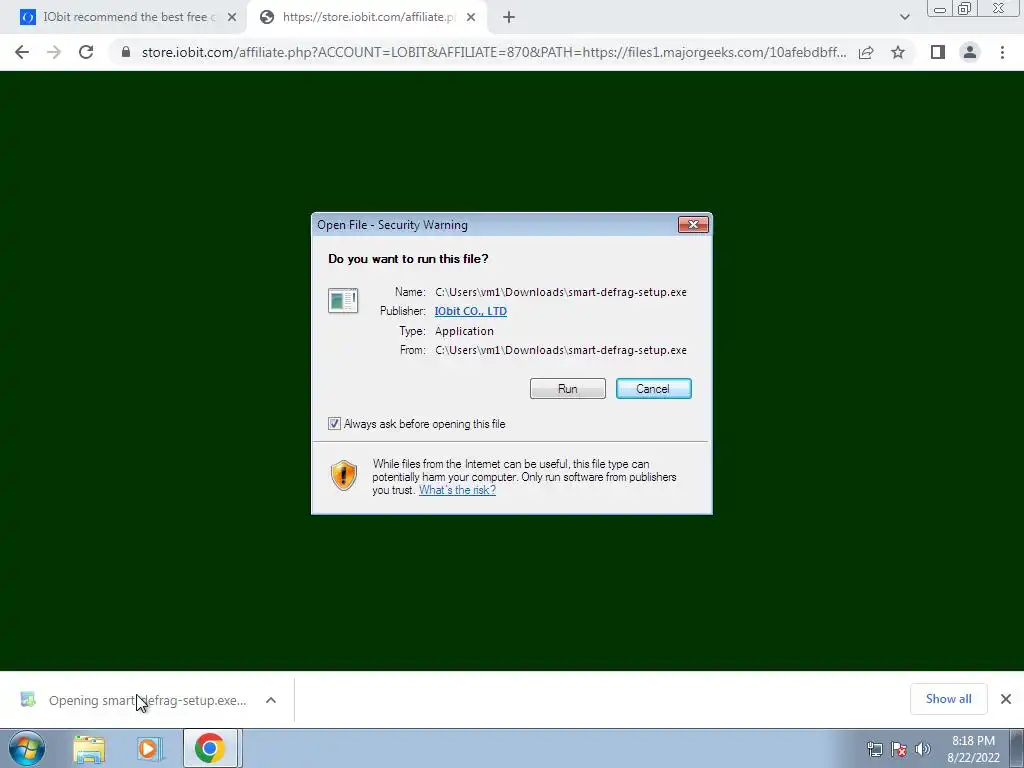Close the Open File - Security Warning dialog

click(693, 225)
